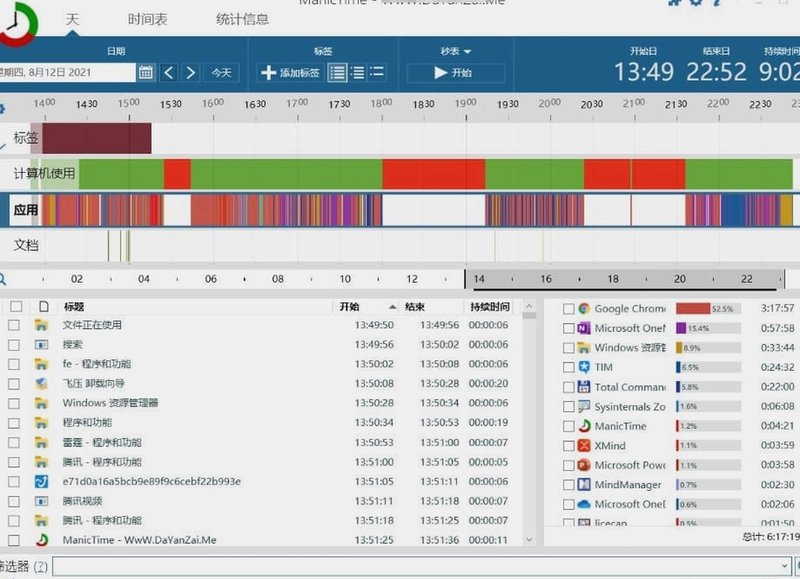Viewport: 800px width, 579px height.
Task: Click row 'Windows 资源管理器' in list
Action: pos(260,403)
